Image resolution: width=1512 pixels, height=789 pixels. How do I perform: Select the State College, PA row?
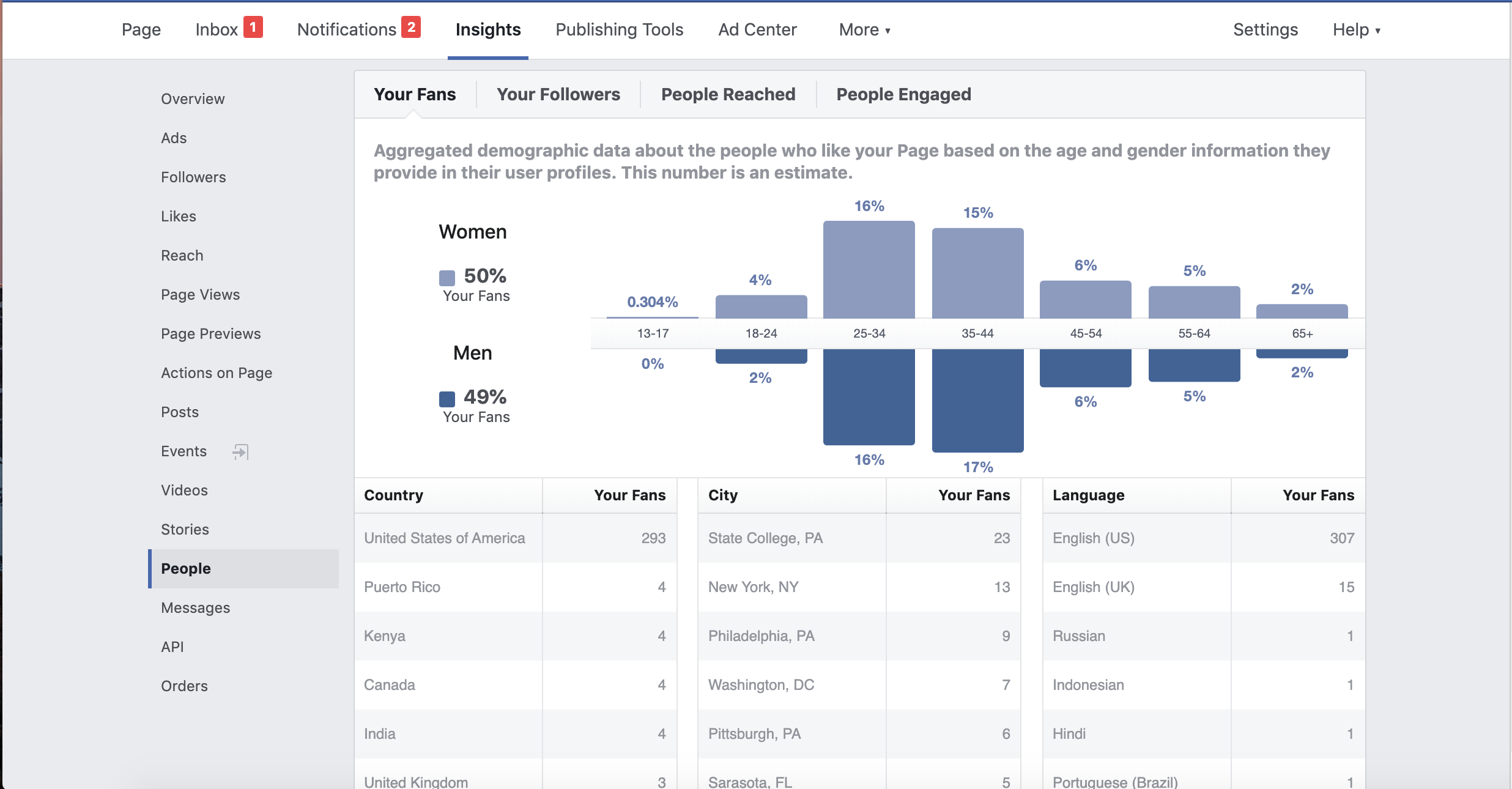[859, 538]
